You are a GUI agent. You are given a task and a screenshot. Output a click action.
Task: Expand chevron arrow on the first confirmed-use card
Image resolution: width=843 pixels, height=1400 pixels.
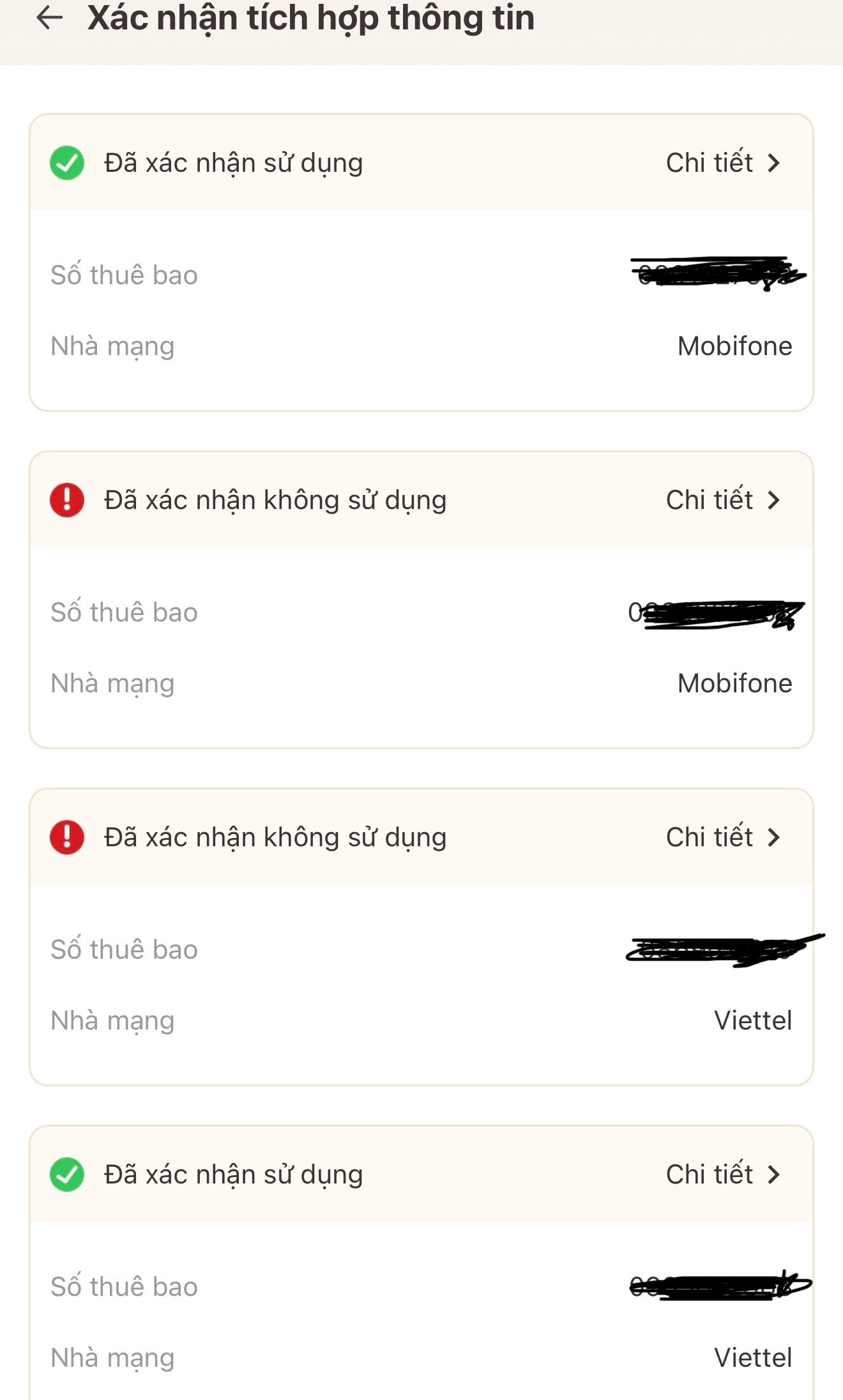[774, 163]
